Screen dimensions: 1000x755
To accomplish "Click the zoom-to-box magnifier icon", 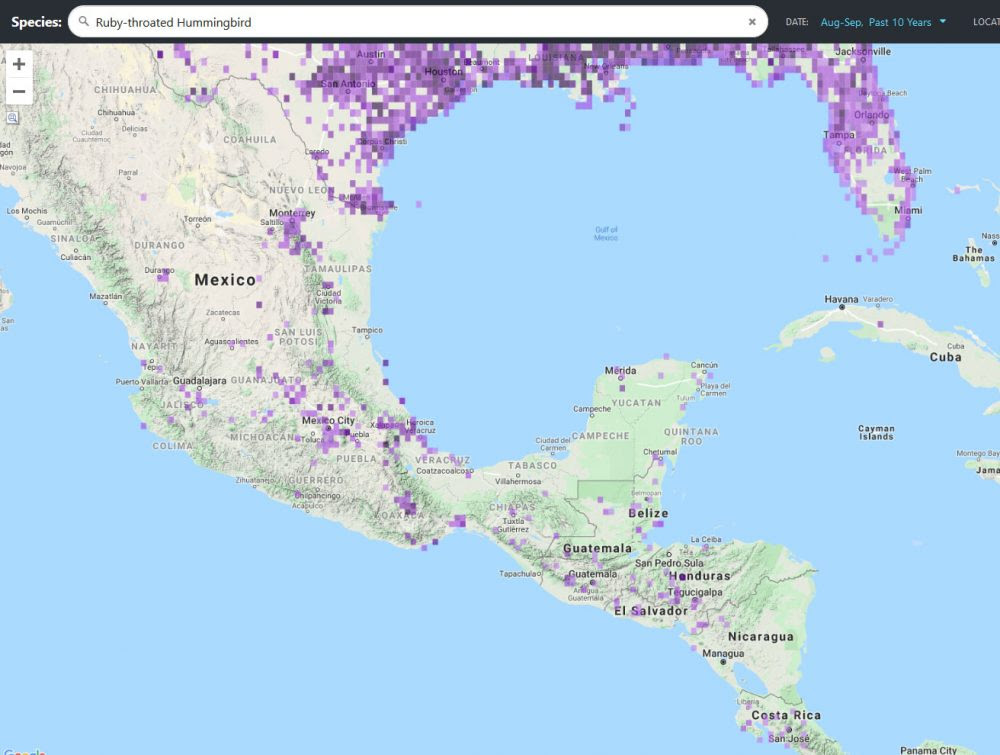I will 13,117.
